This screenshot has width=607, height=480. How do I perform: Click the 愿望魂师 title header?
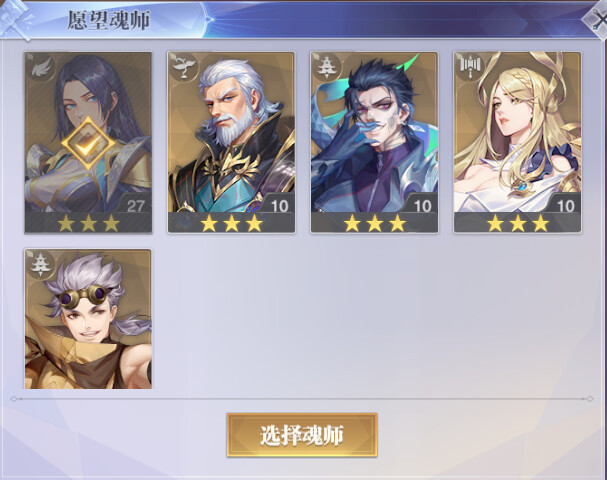tap(108, 20)
